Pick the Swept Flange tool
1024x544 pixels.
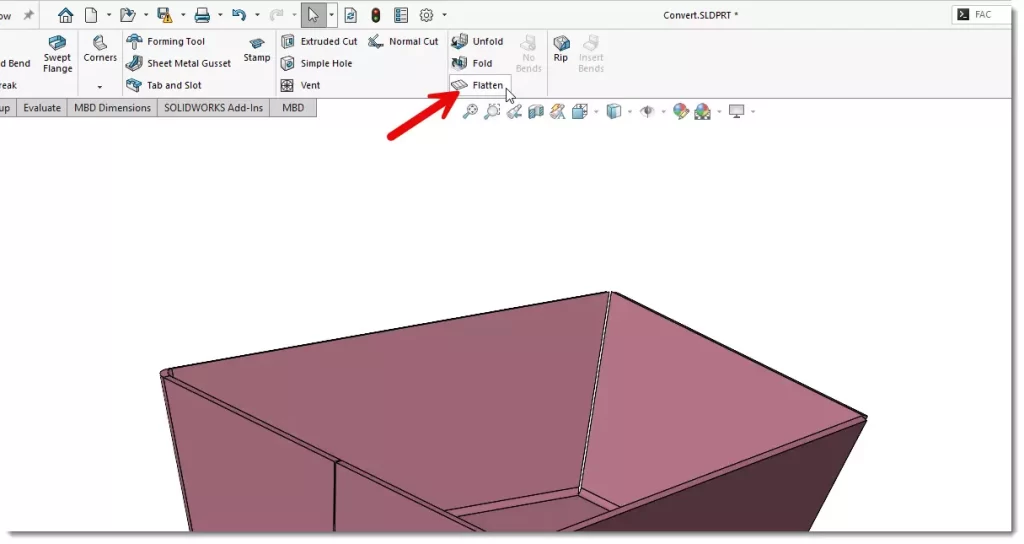pos(57,53)
